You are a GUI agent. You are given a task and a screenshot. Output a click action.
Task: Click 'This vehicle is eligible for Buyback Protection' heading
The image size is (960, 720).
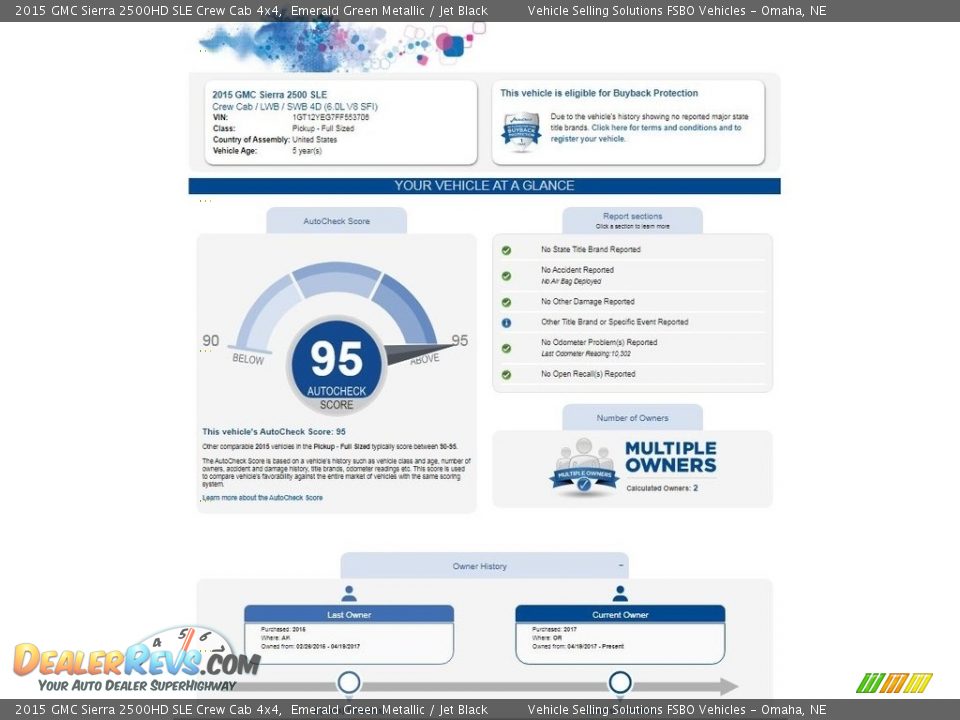[x=599, y=93]
